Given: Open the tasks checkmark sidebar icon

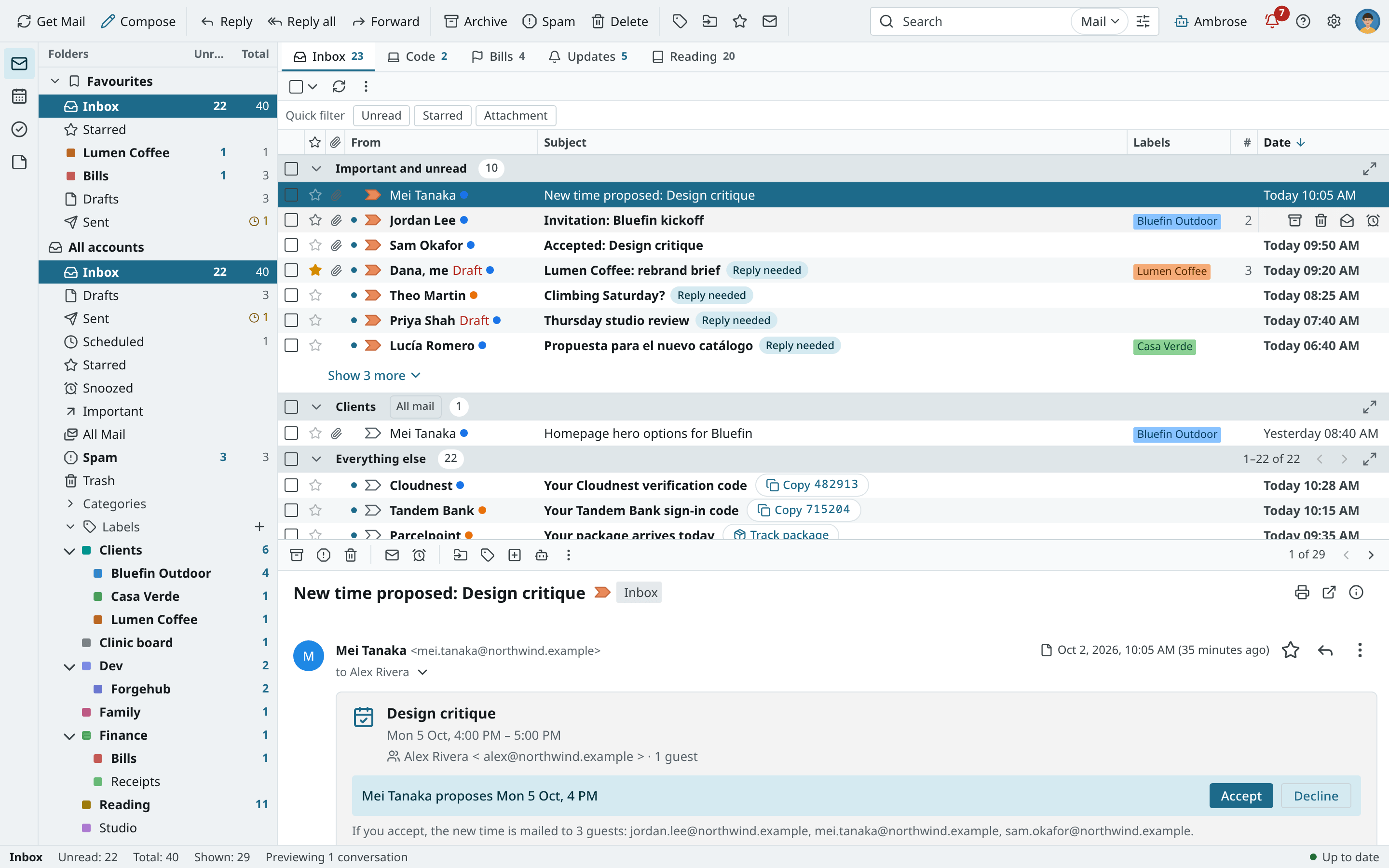Looking at the screenshot, I should click(x=19, y=129).
